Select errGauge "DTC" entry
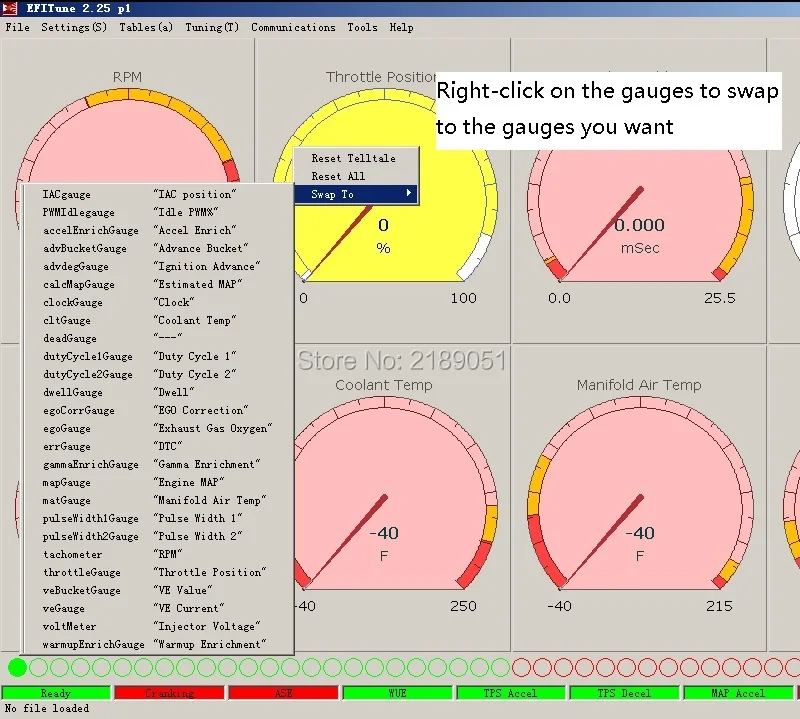This screenshot has width=800, height=719. (157, 446)
